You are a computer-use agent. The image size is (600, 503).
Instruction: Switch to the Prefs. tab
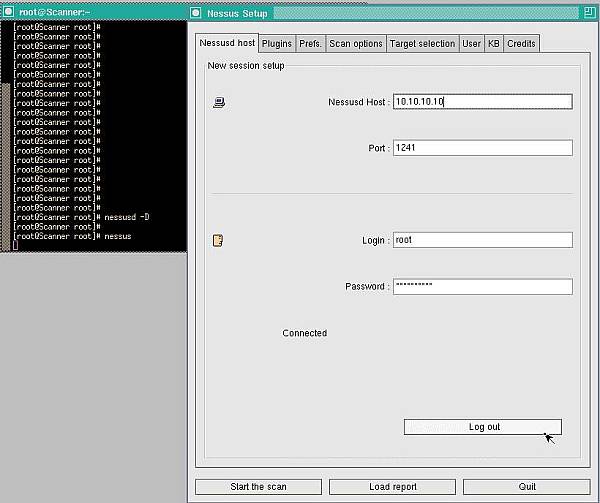[310, 44]
